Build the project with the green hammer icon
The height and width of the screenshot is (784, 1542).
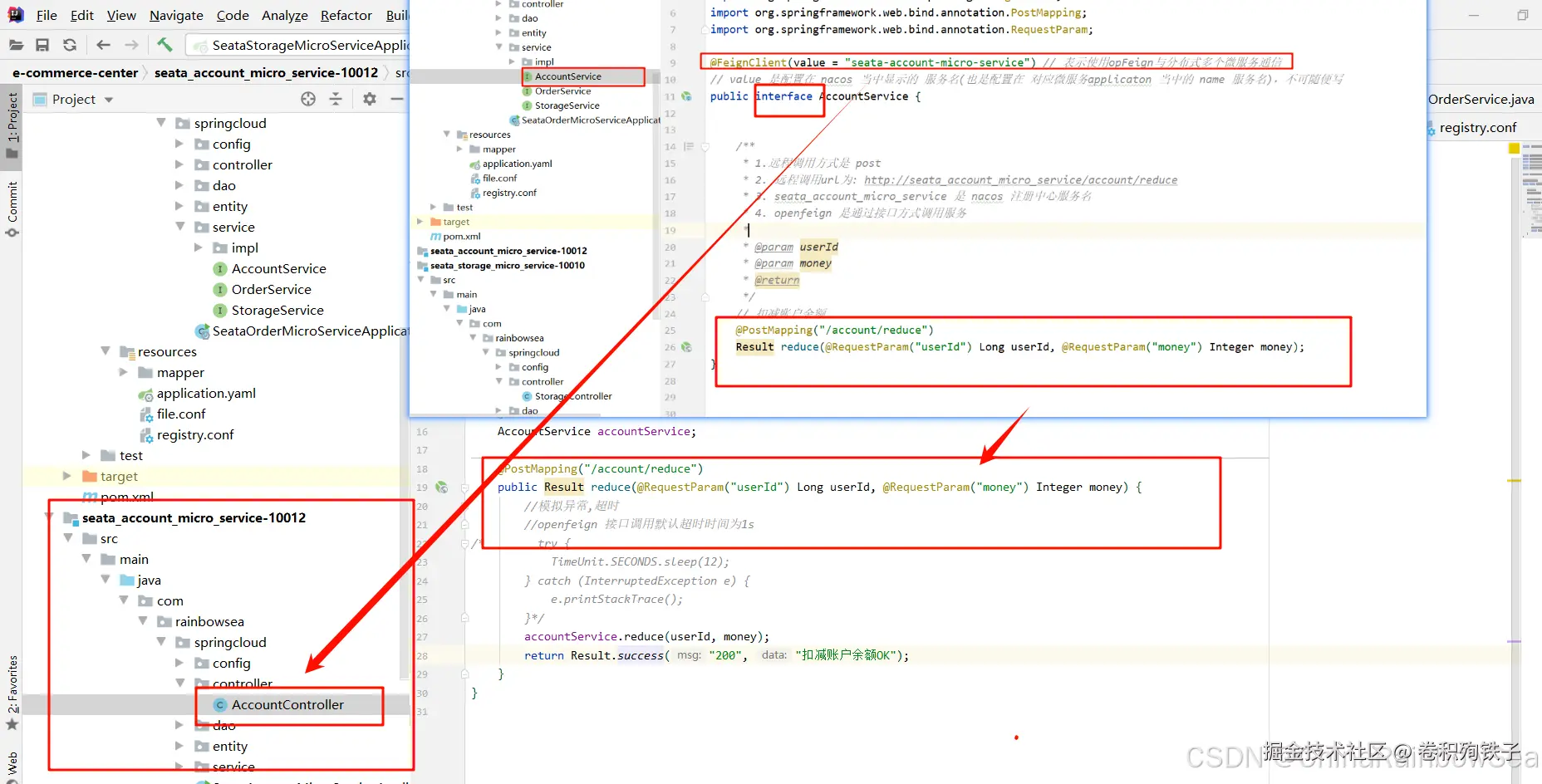point(165,45)
